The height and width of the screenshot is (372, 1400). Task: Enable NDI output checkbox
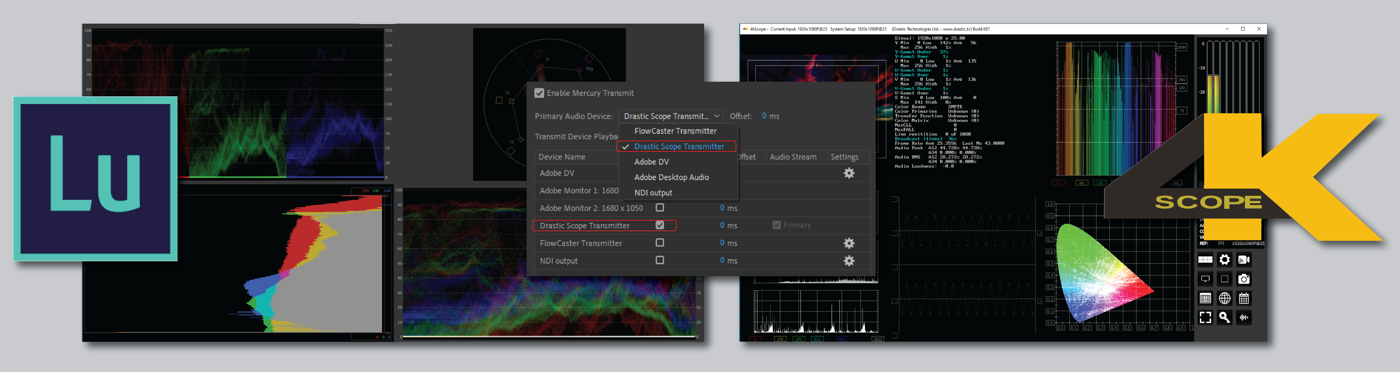tap(659, 260)
